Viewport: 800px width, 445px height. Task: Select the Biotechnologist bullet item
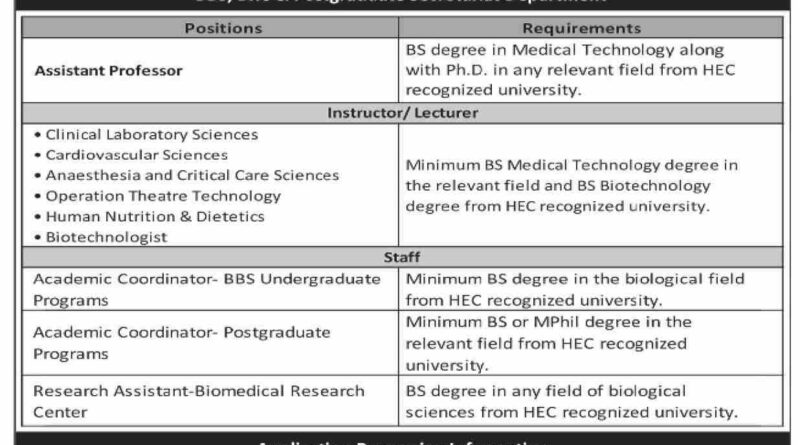coord(106,237)
